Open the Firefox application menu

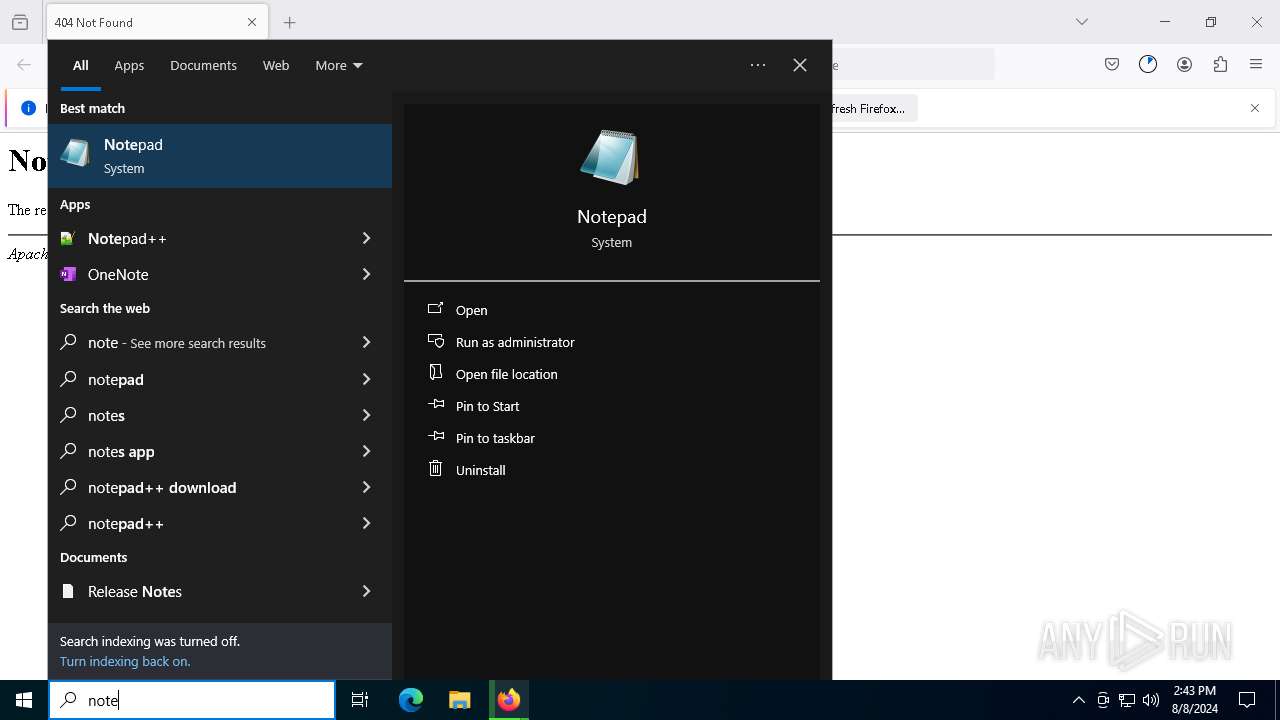1256,64
